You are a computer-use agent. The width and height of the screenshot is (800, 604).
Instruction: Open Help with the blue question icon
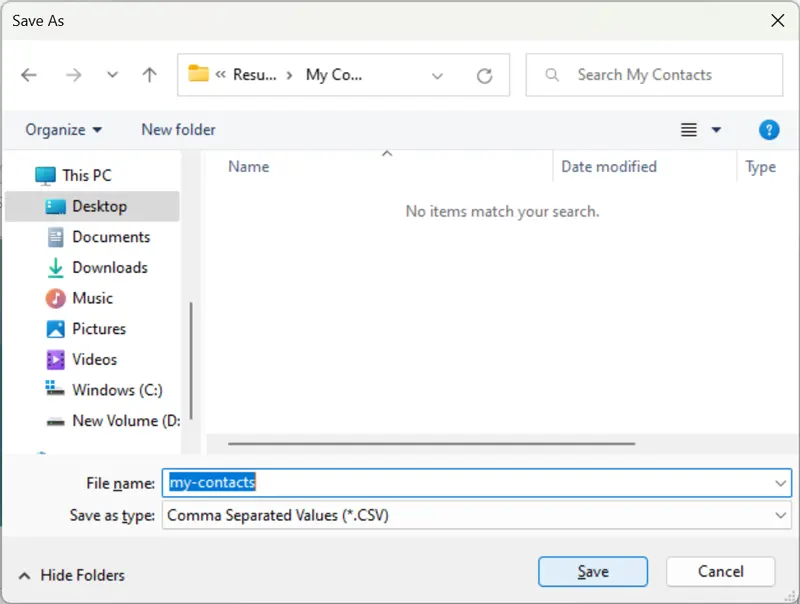pyautogui.click(x=769, y=130)
